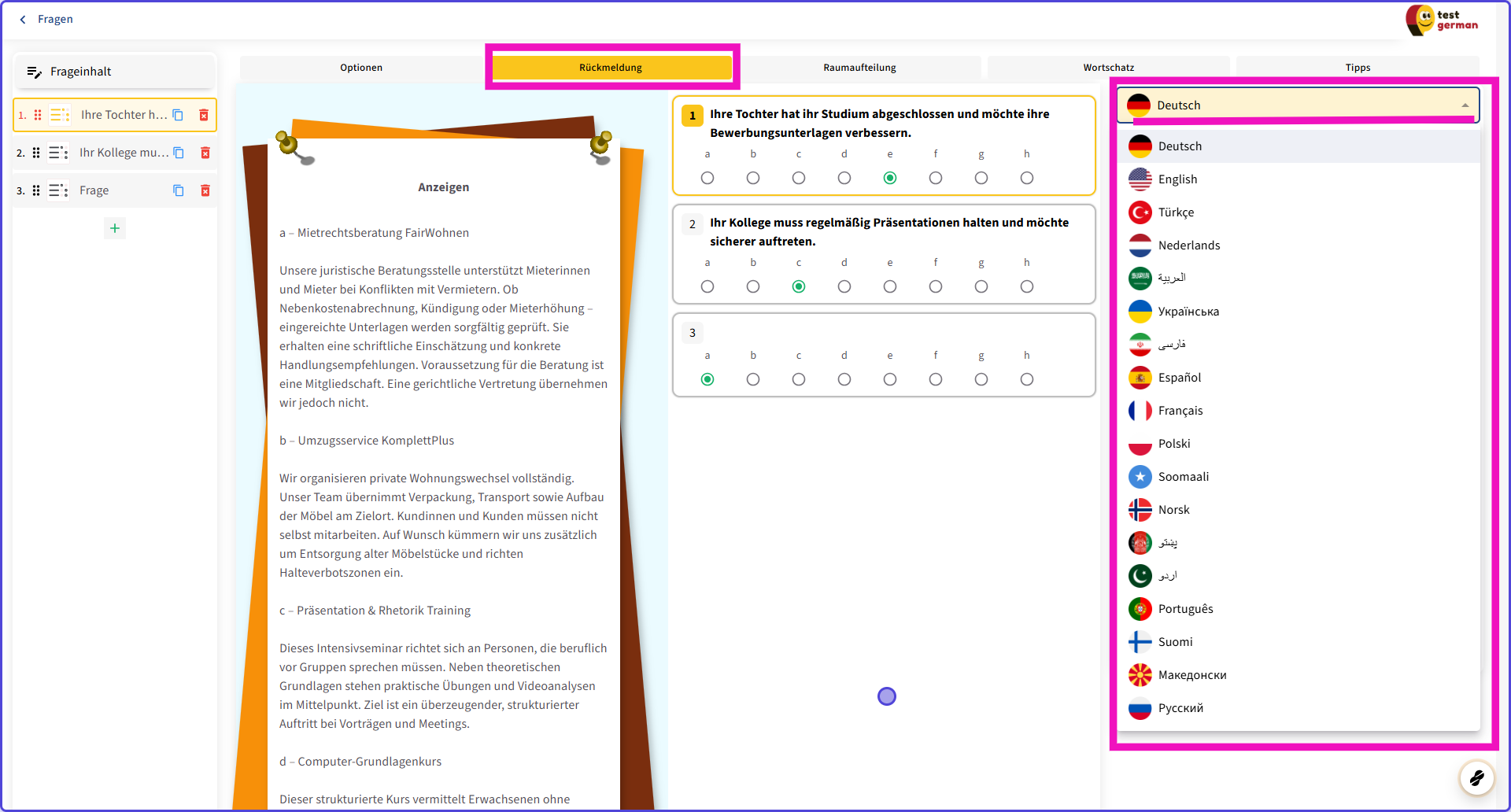Image resolution: width=1511 pixels, height=812 pixels.
Task: Delete question 1 with red trash icon
Action: point(204,115)
